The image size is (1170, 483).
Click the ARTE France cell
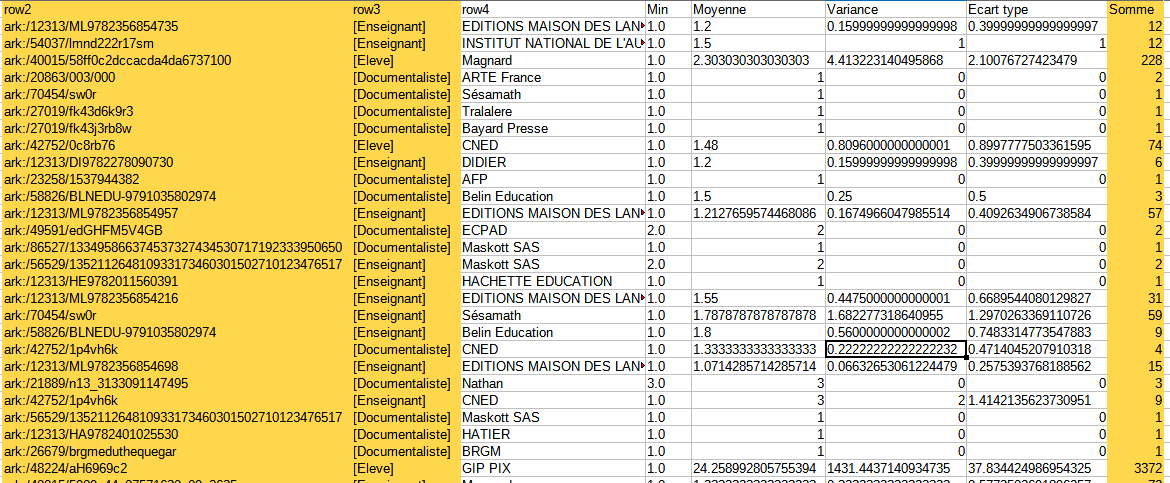(551, 77)
